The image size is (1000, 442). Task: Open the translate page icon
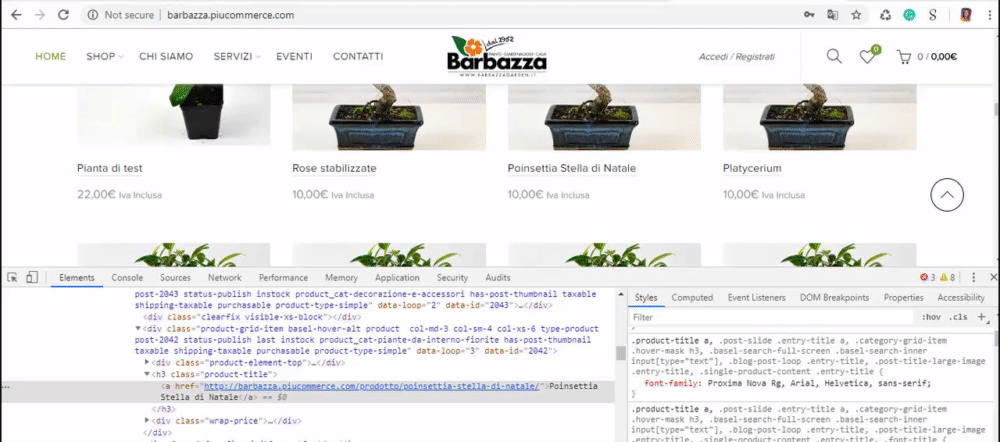coord(832,15)
